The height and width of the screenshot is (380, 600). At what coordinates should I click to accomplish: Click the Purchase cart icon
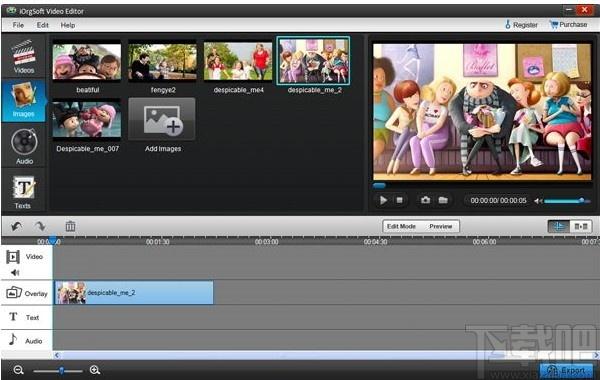pos(553,24)
